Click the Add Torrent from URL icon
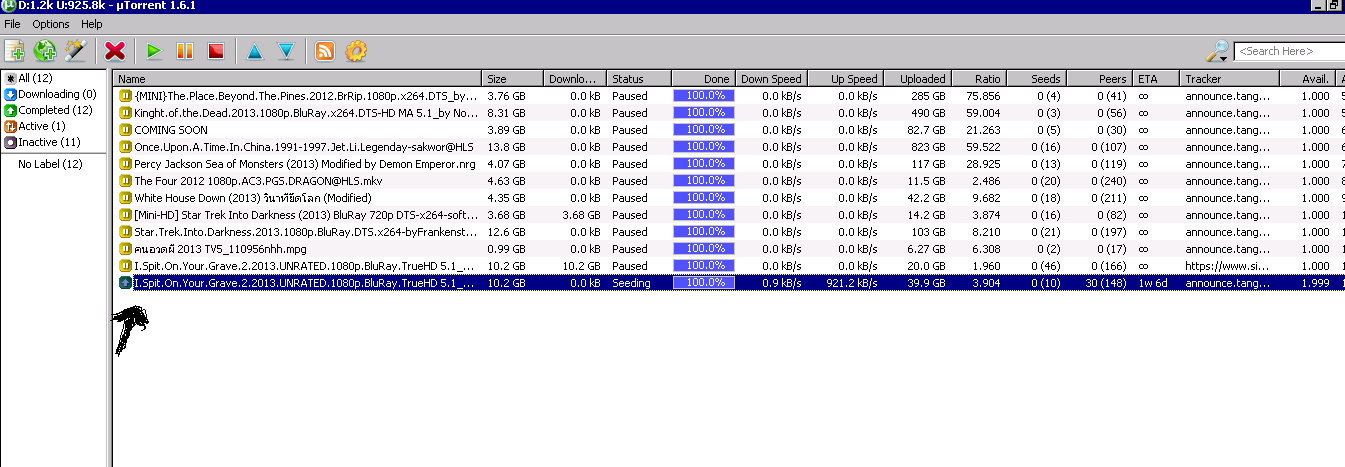This screenshot has width=1345, height=467. (45, 50)
